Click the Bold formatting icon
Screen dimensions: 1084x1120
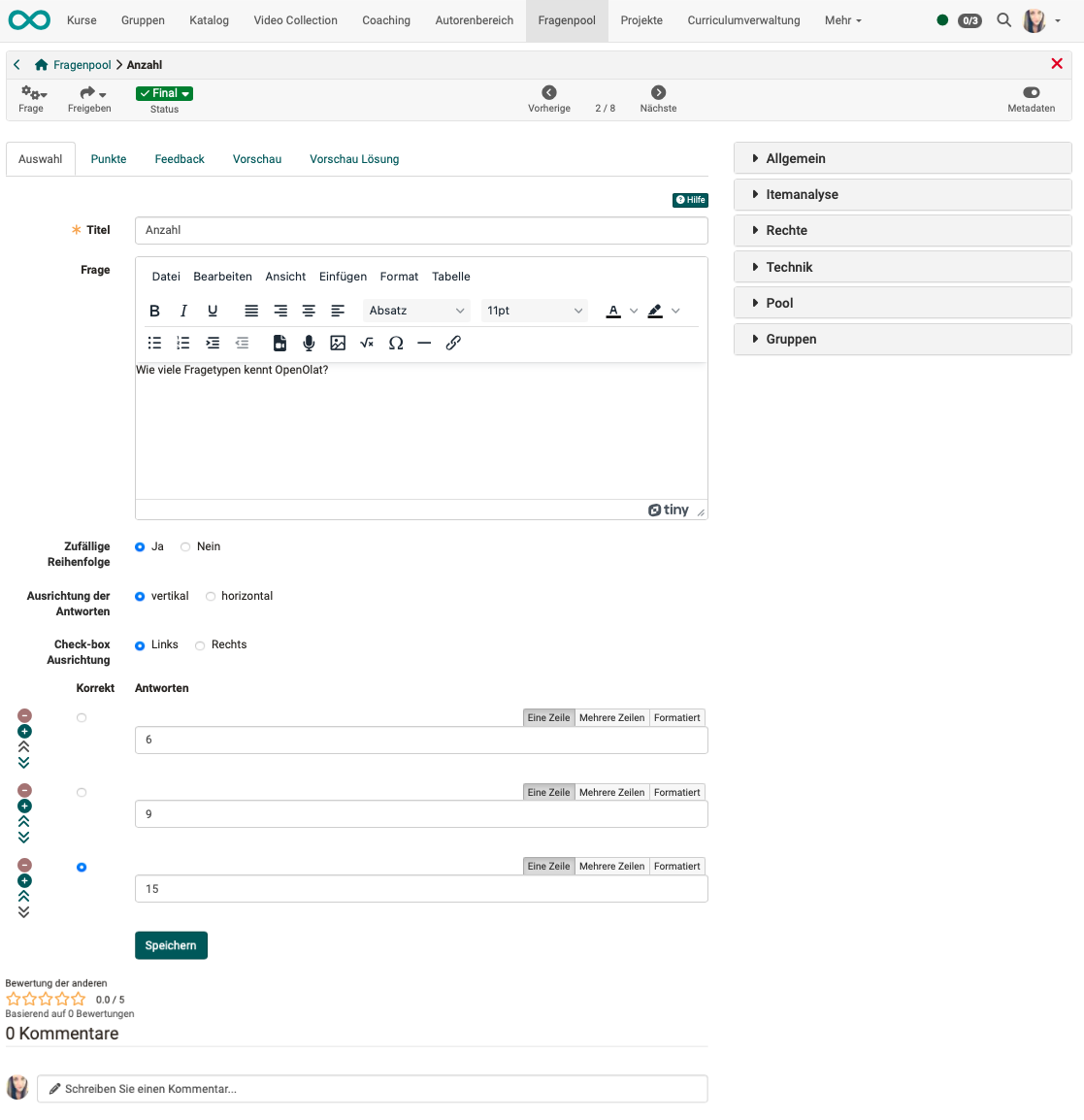pos(154,311)
